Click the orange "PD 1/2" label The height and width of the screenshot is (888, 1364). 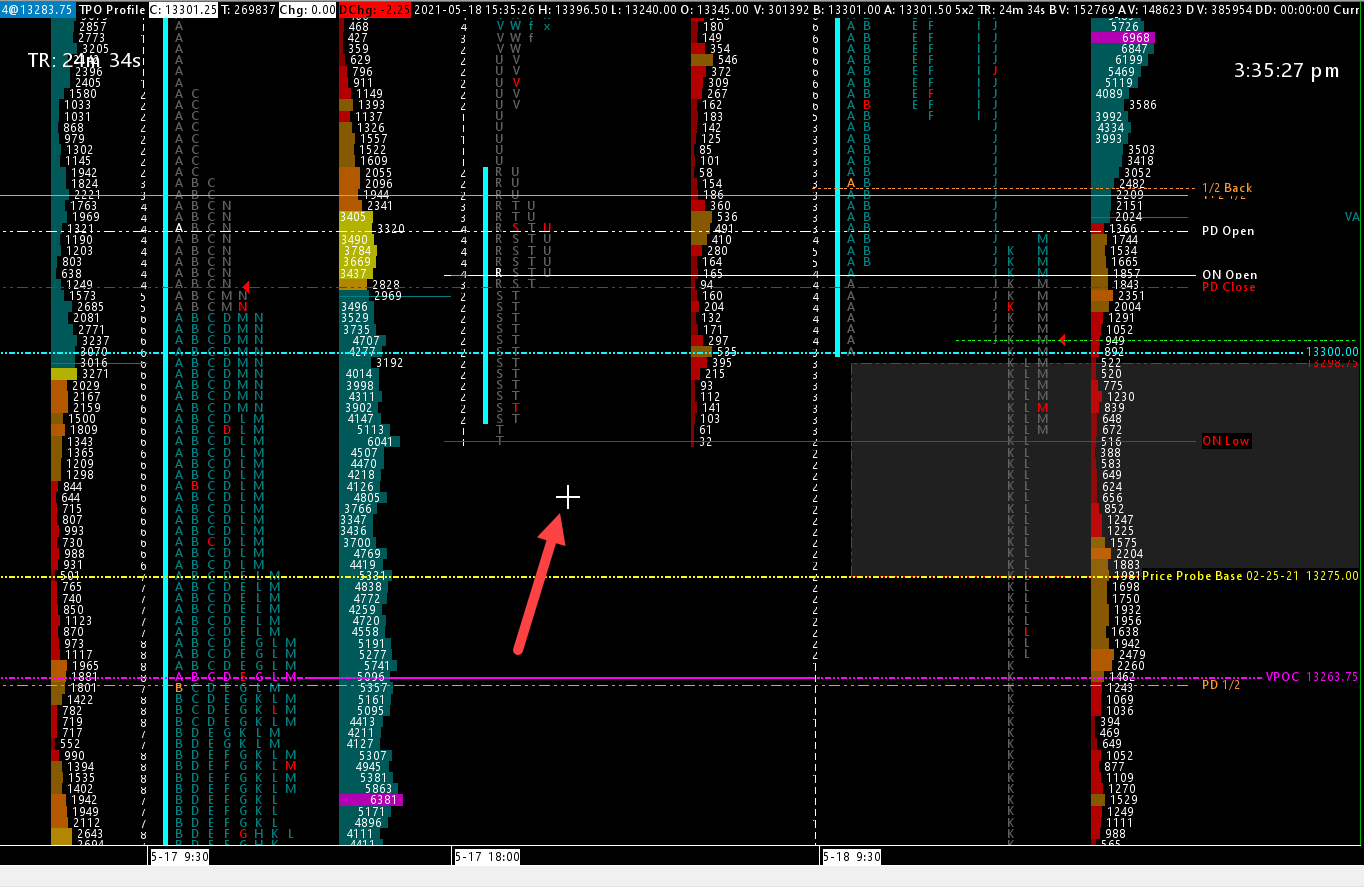coord(1221,685)
